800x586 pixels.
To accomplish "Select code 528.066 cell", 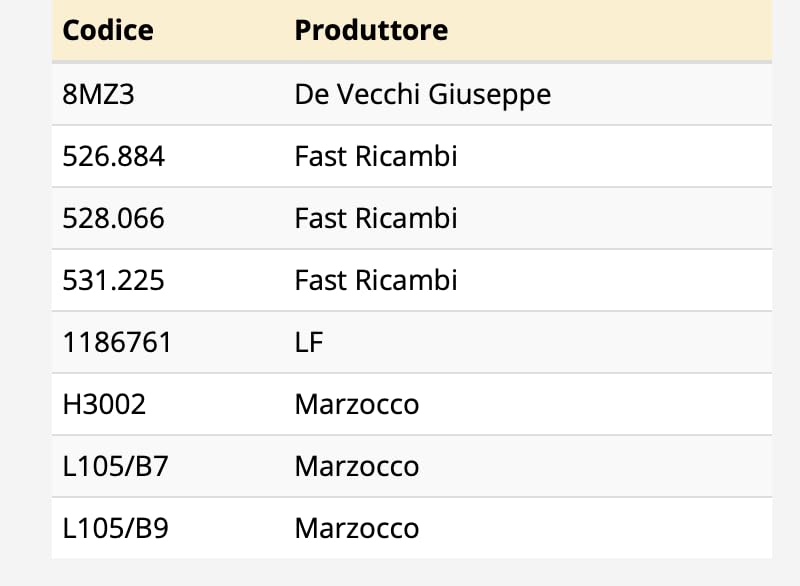I will 113,218.
